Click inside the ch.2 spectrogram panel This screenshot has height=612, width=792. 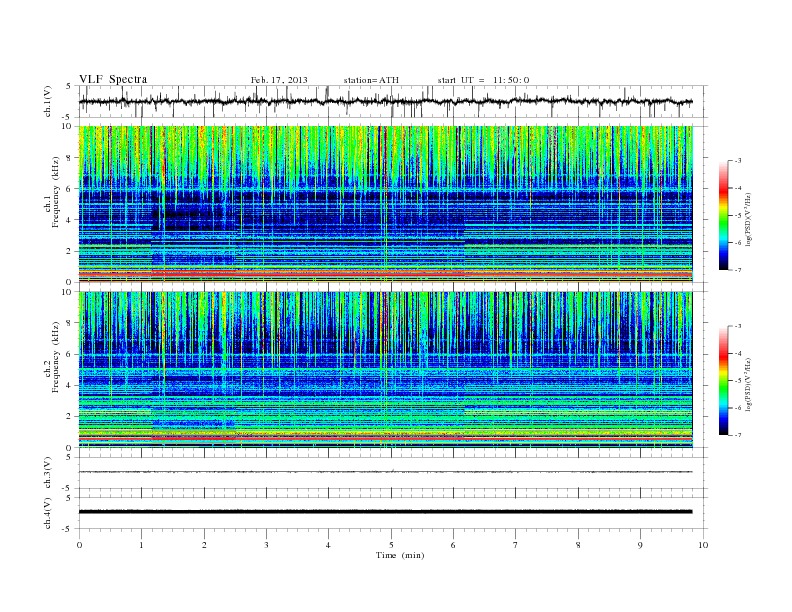point(386,370)
